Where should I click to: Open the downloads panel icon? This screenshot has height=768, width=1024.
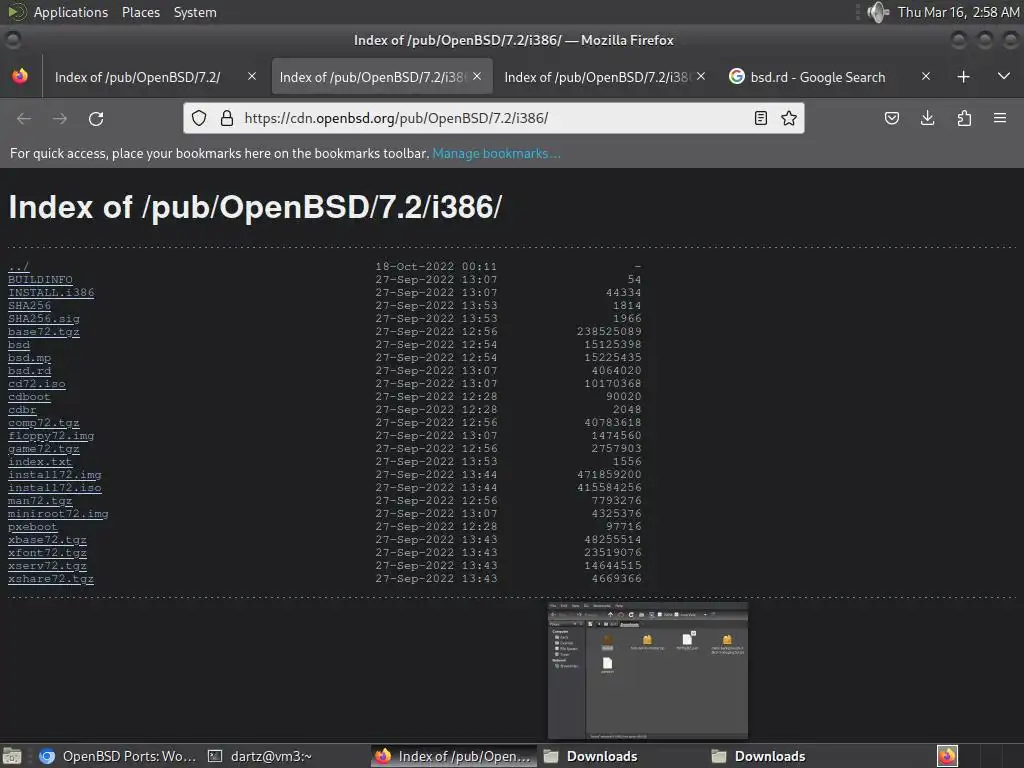point(927,118)
